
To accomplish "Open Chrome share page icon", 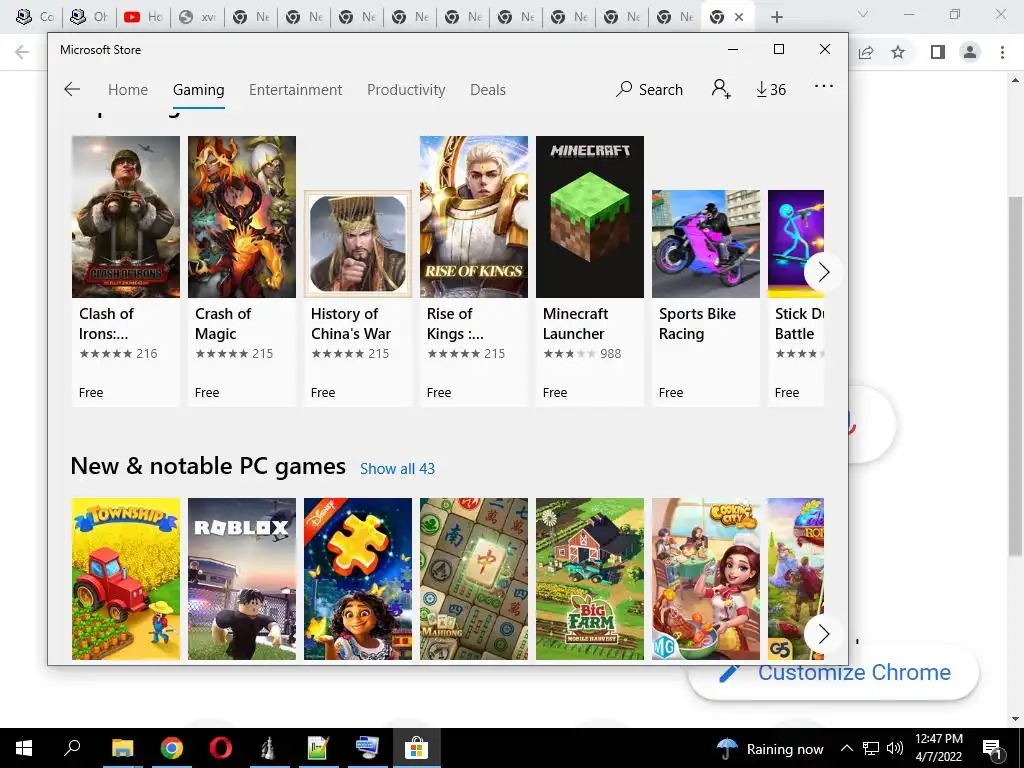I will (x=866, y=52).
